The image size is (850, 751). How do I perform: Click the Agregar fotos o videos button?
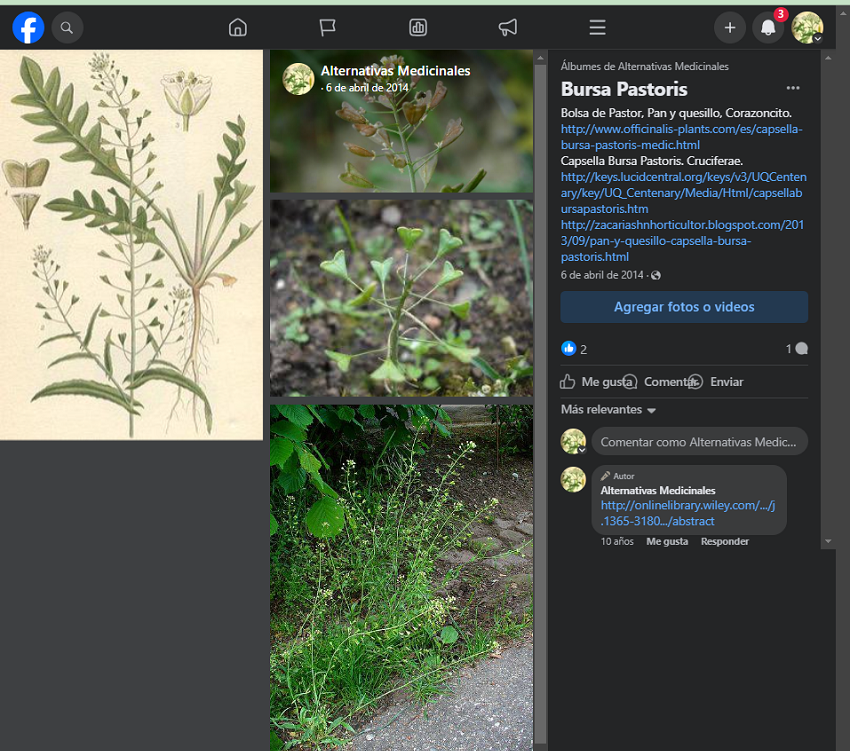684,307
